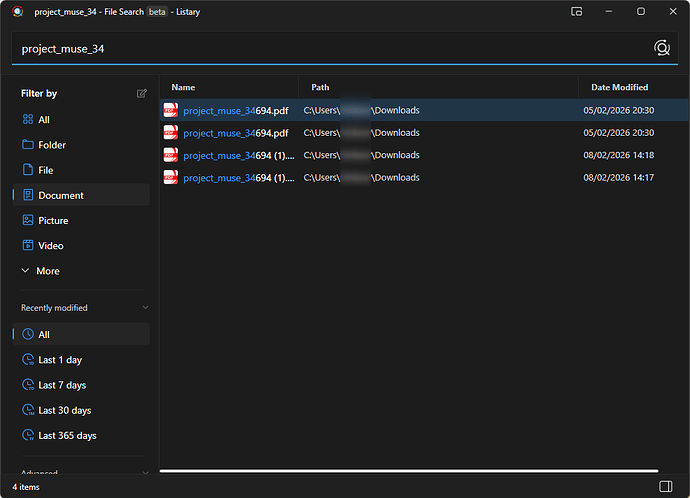Choose the Last 7 days time filter

(62, 385)
